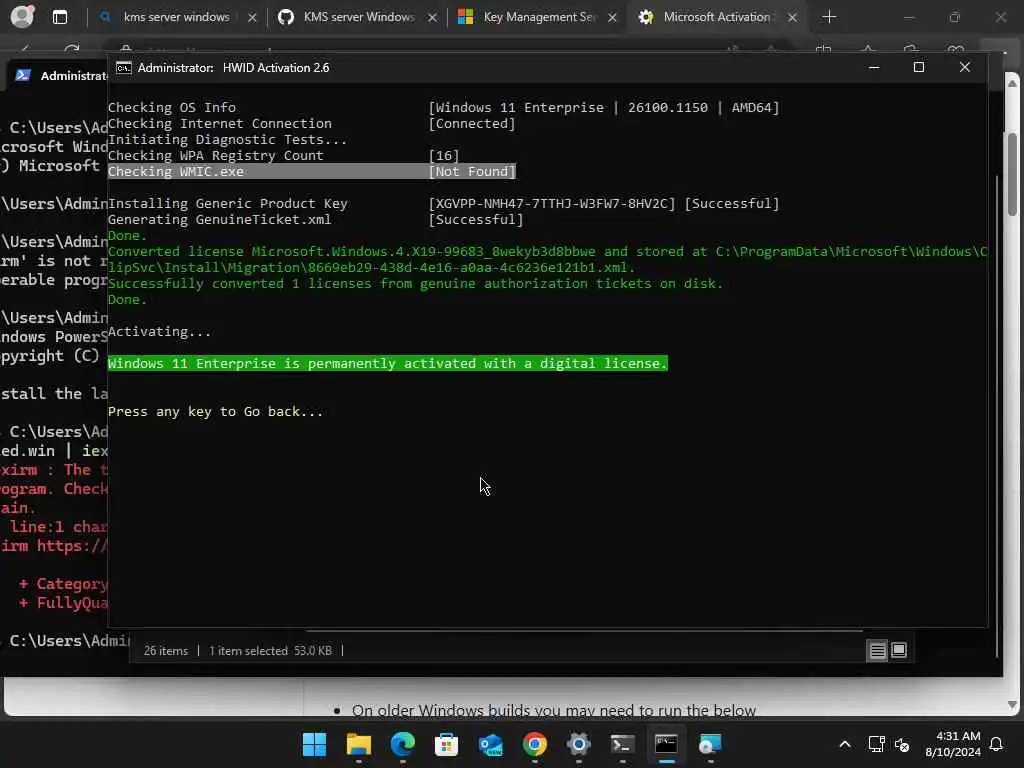
Task: Open Microsoft Store taskbar icon
Action: [x=447, y=744]
